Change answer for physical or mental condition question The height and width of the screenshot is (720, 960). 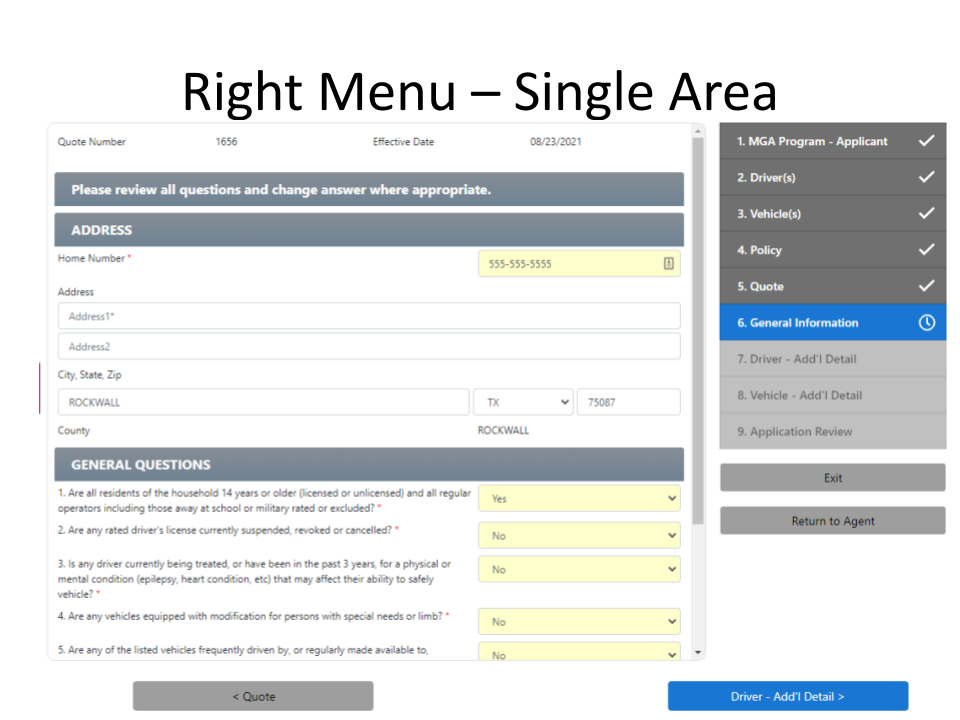pyautogui.click(x=579, y=569)
